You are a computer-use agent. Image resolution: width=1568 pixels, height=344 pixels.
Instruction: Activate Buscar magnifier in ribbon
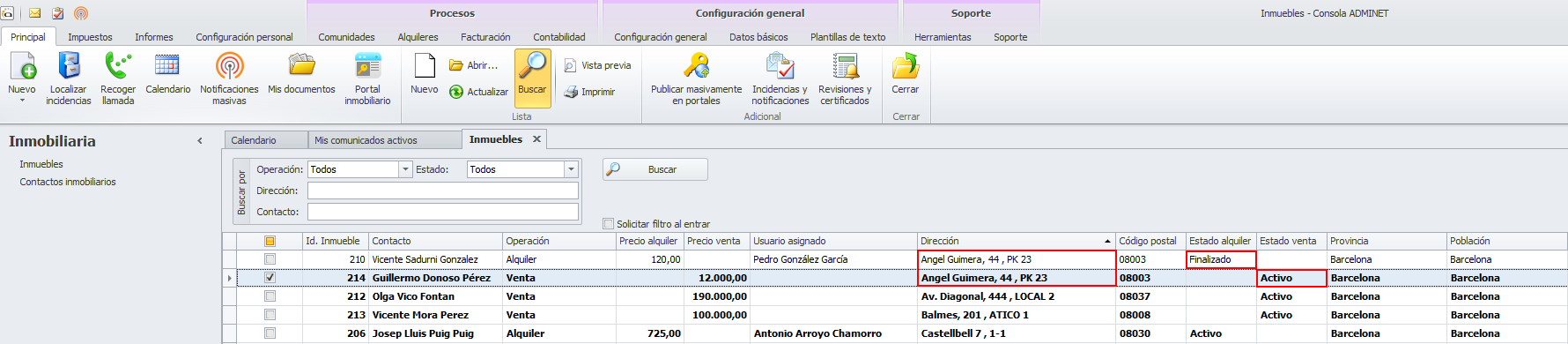click(x=532, y=78)
